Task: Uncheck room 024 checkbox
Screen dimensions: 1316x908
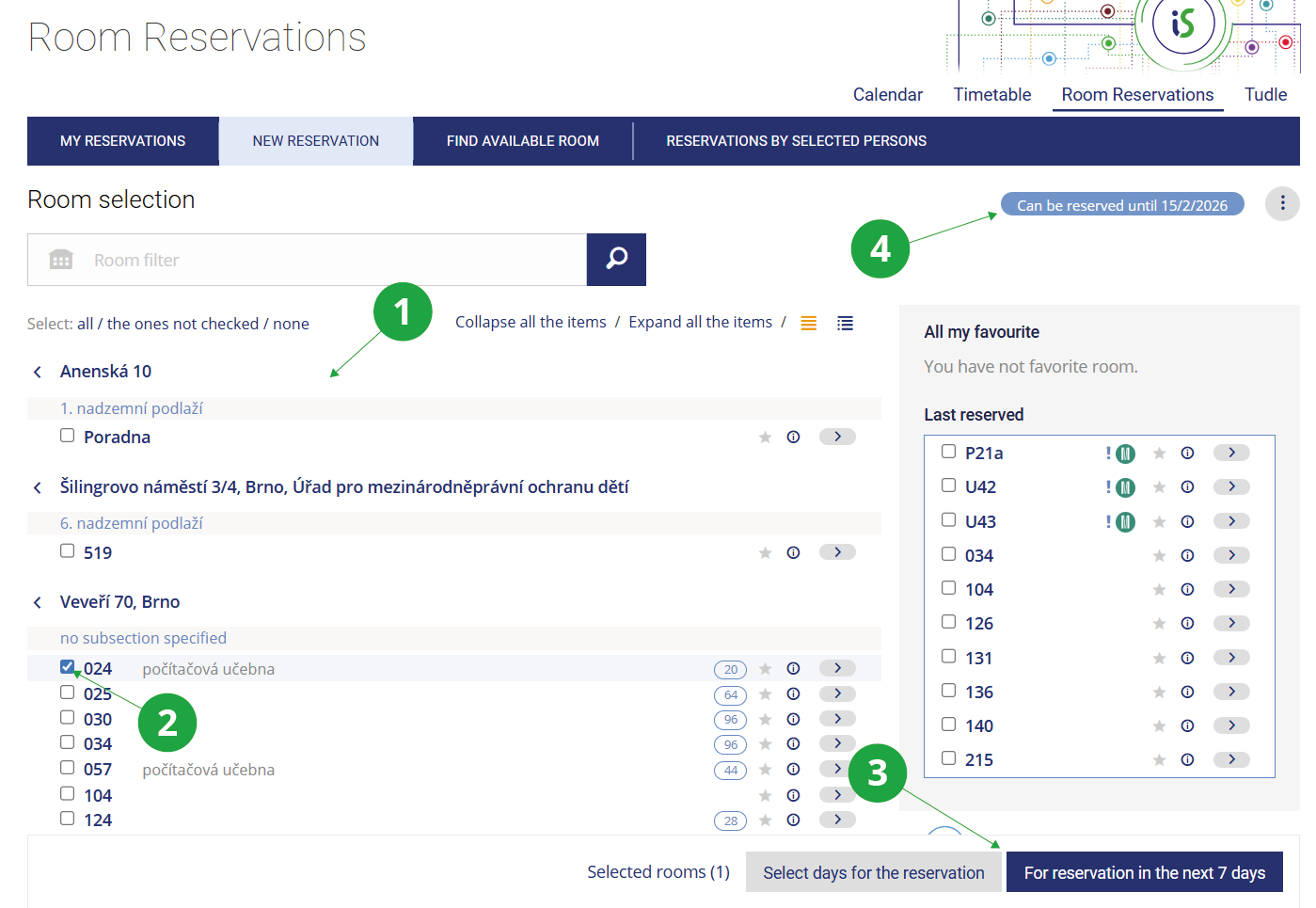Action: 68,667
